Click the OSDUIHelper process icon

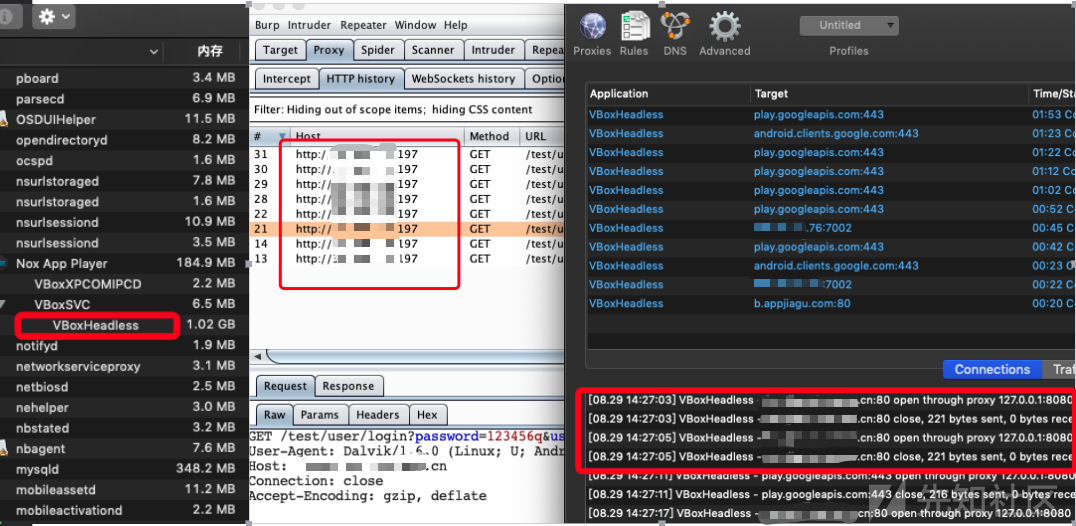tap(4, 119)
